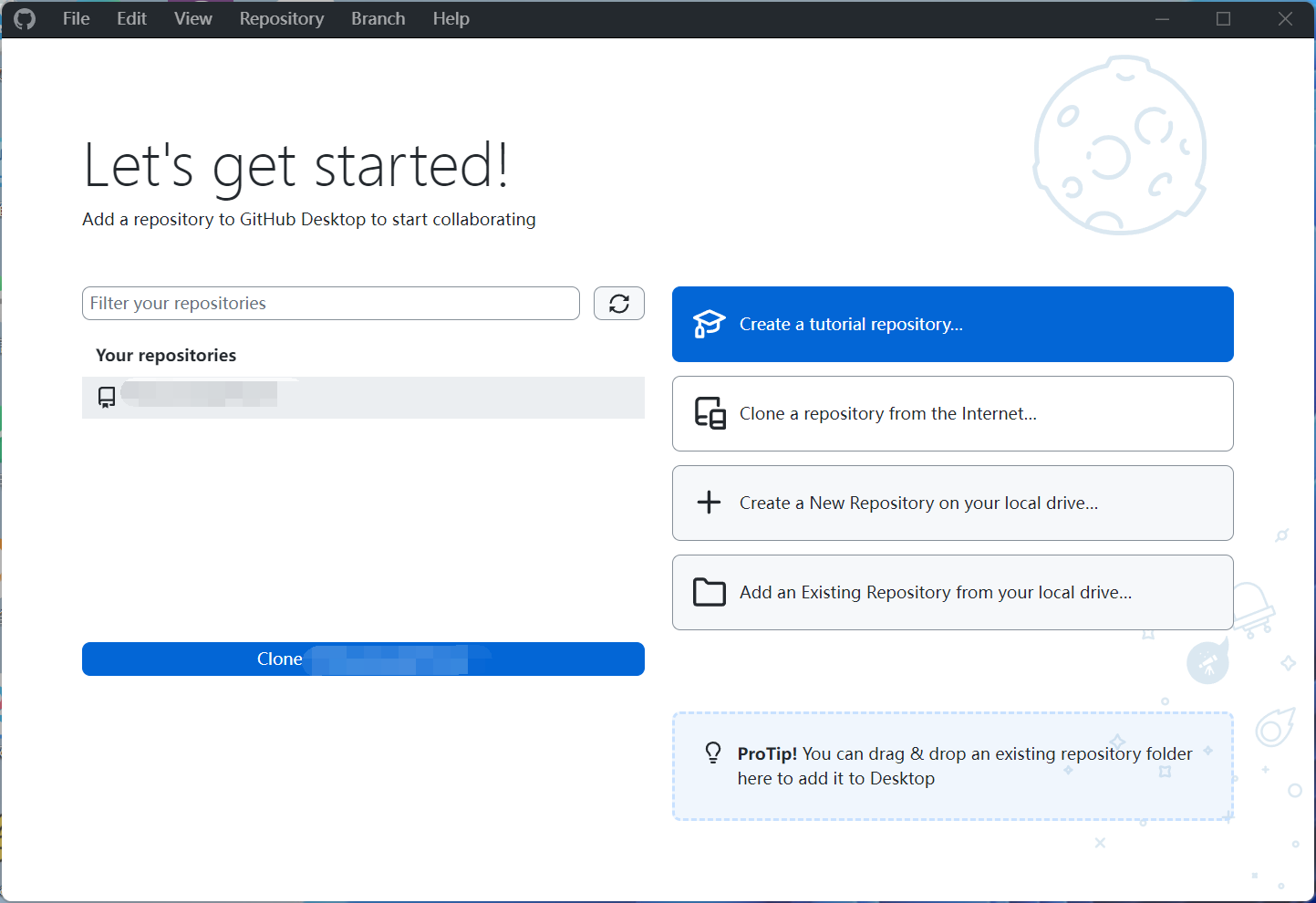The width and height of the screenshot is (1316, 903).
Task: Refresh the repository list
Action: coord(619,304)
